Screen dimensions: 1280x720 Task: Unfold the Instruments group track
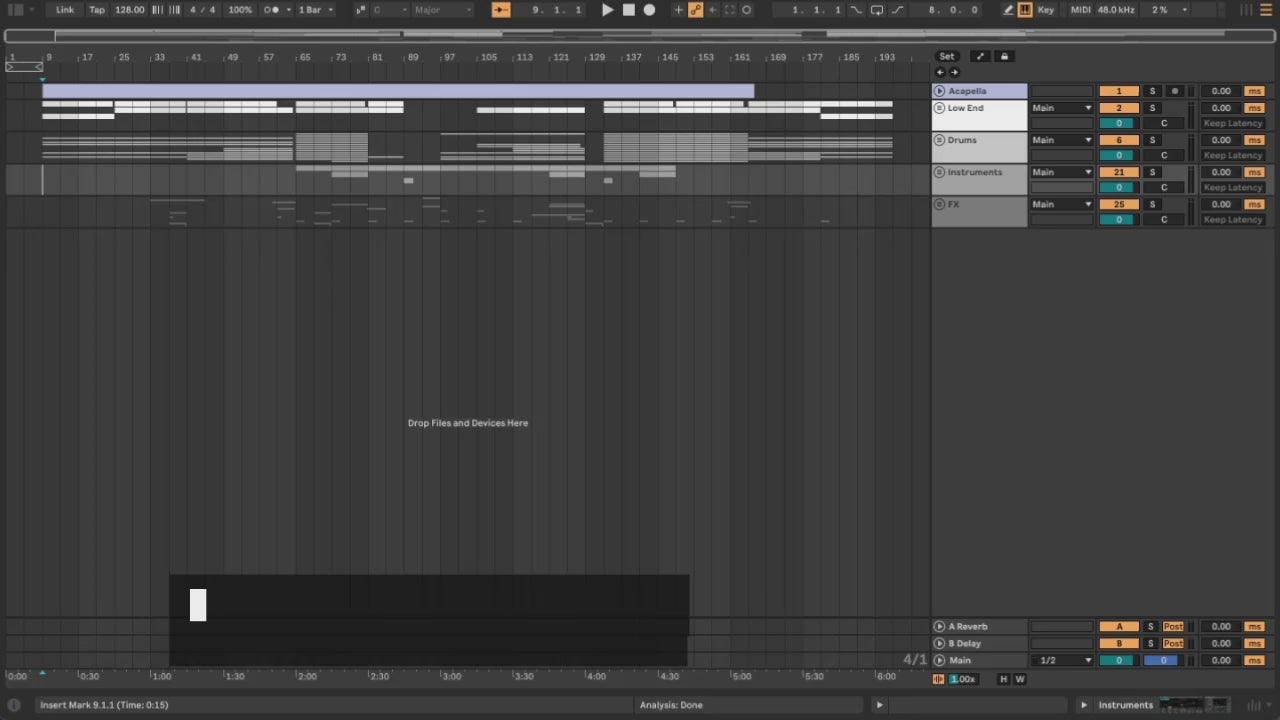tap(939, 172)
